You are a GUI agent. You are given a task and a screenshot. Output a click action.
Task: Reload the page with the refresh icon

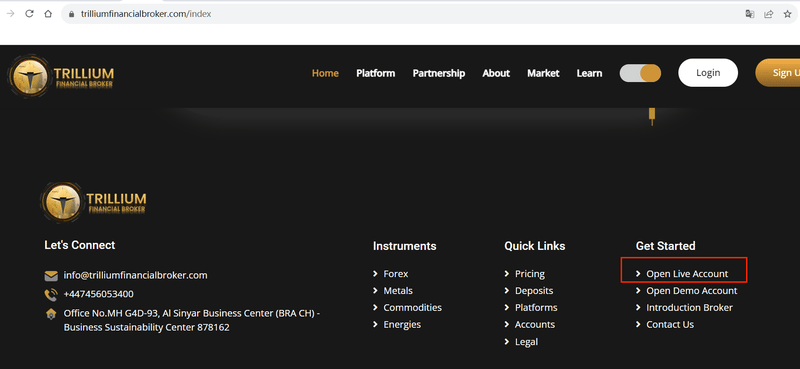point(29,14)
